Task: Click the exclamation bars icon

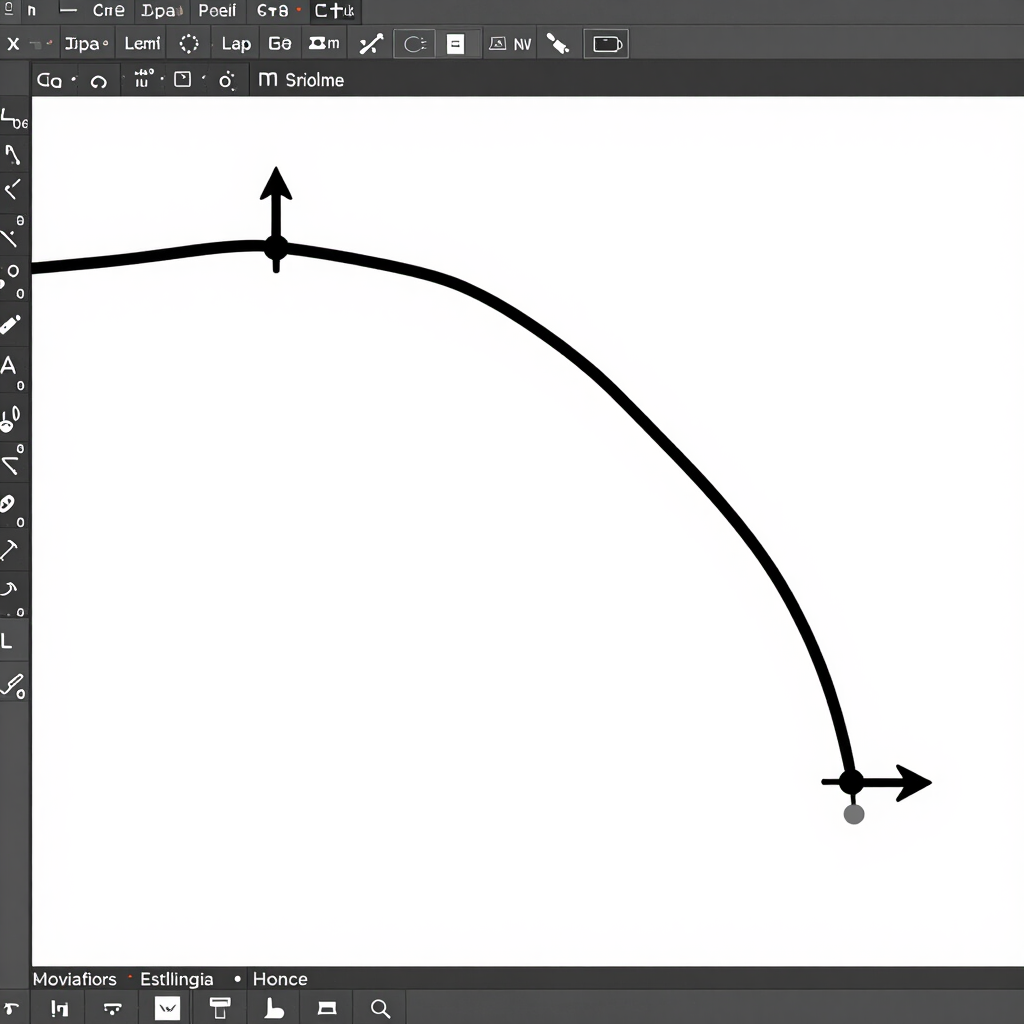Action: pos(59,1009)
